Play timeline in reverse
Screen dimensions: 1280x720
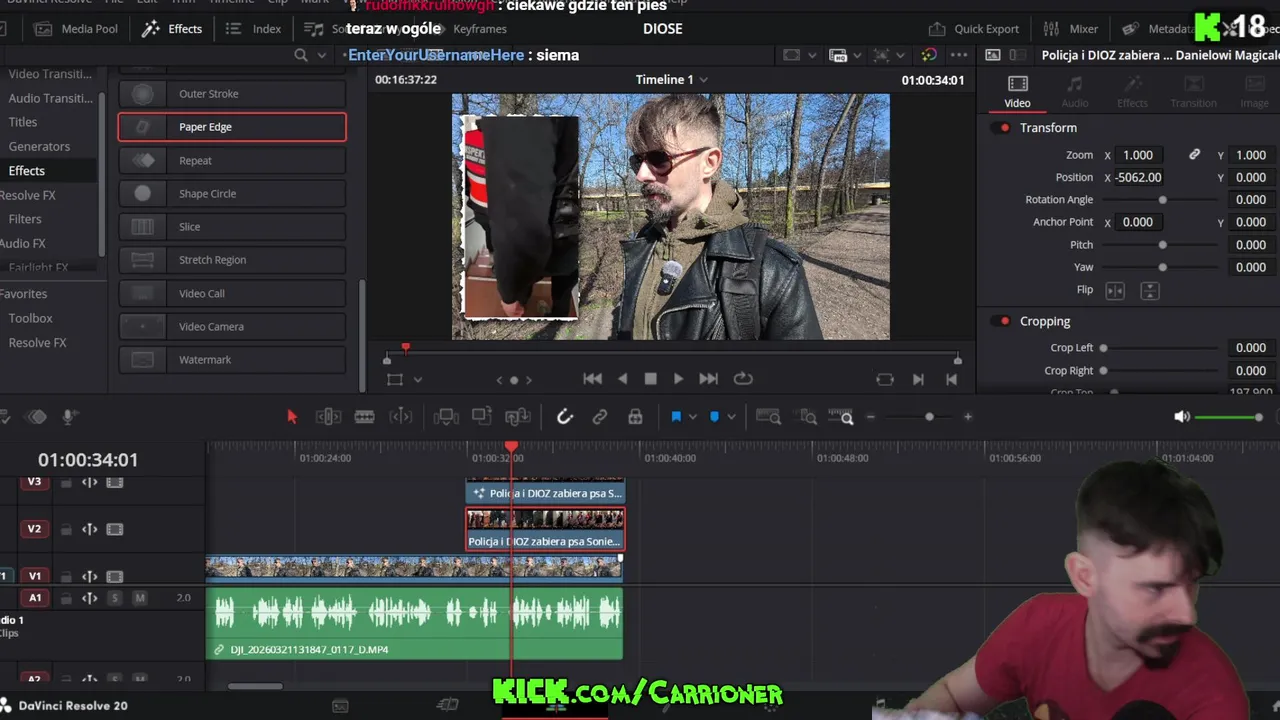pos(623,379)
